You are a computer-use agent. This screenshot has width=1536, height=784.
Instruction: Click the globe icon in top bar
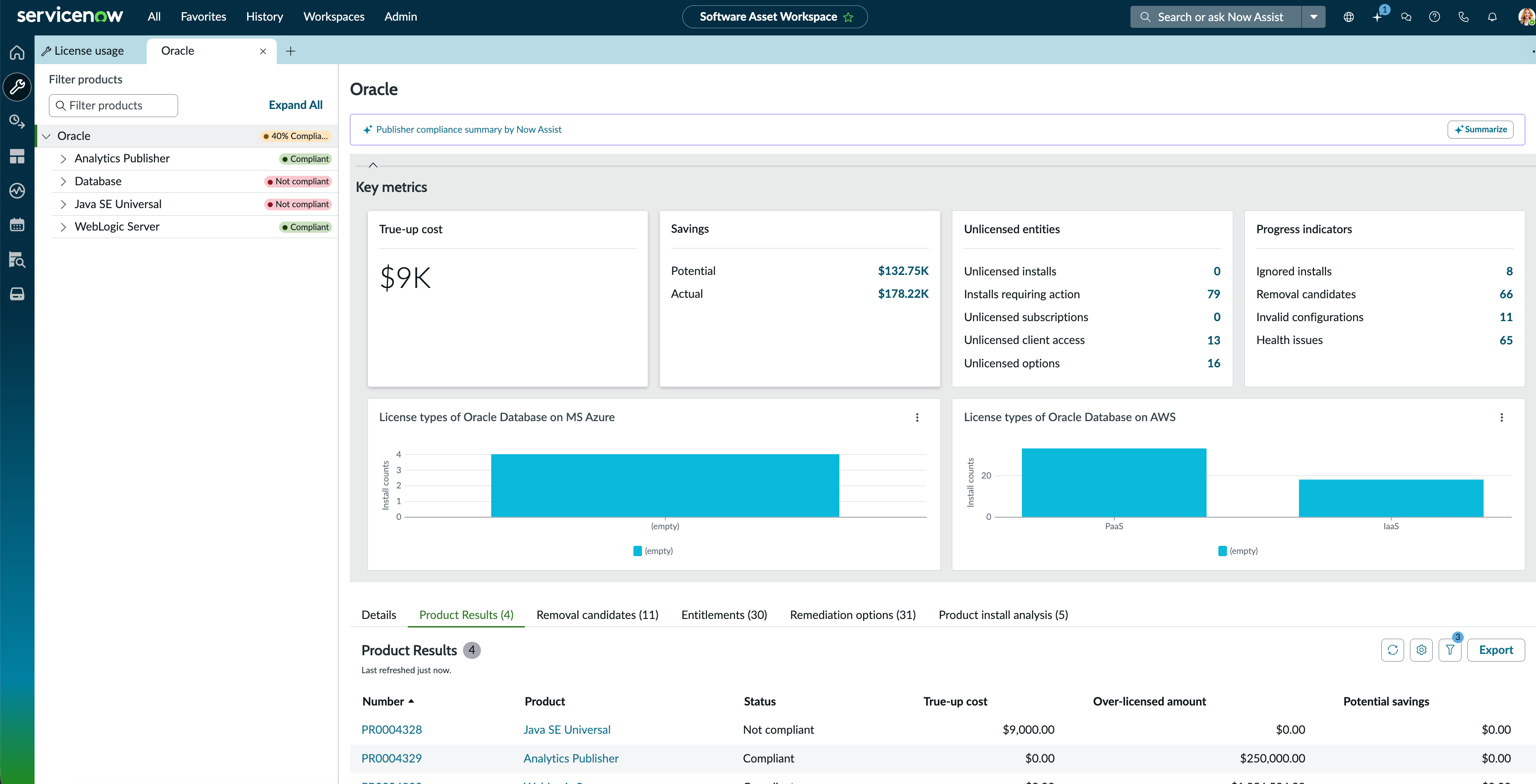pyautogui.click(x=1349, y=17)
